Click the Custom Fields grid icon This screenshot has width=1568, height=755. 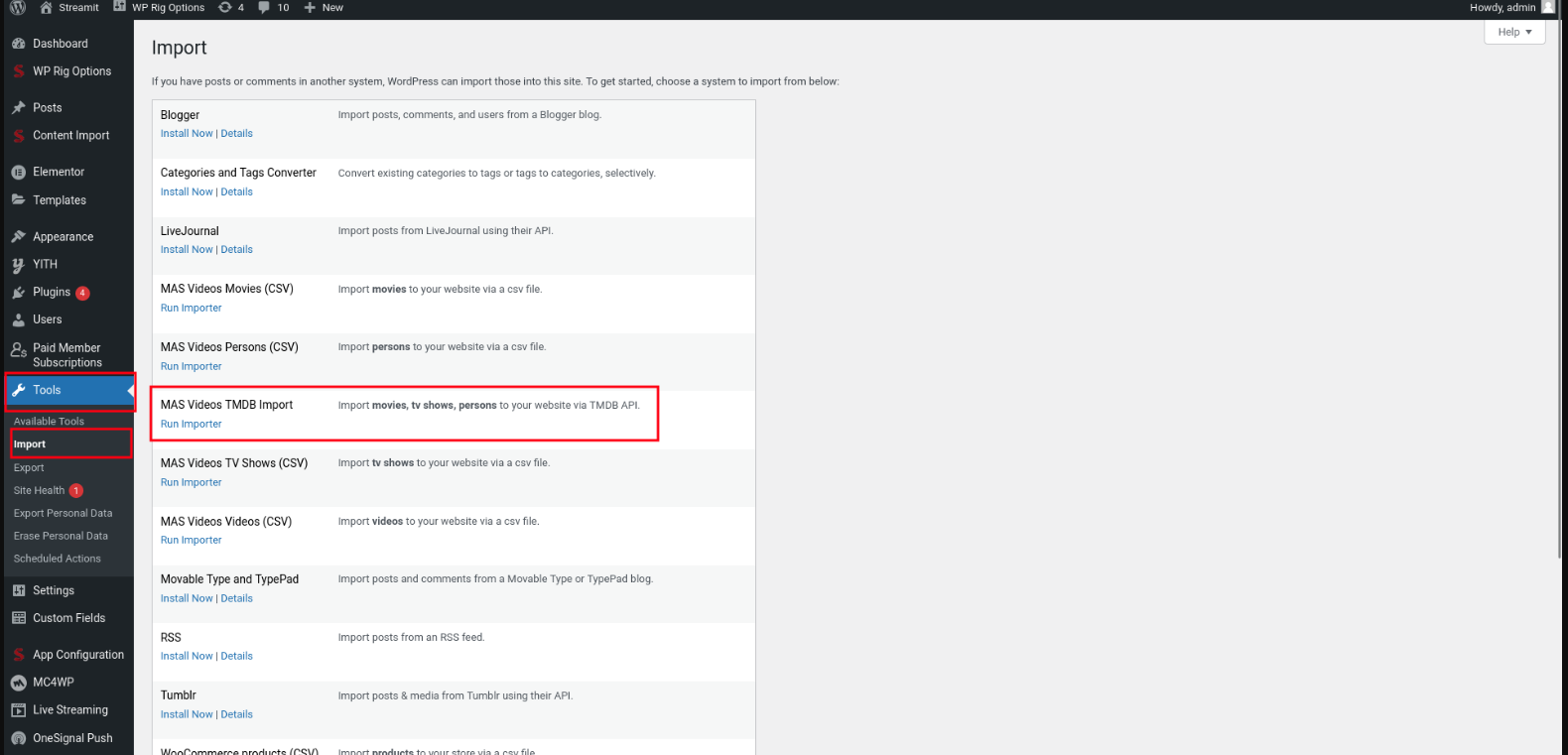(18, 618)
